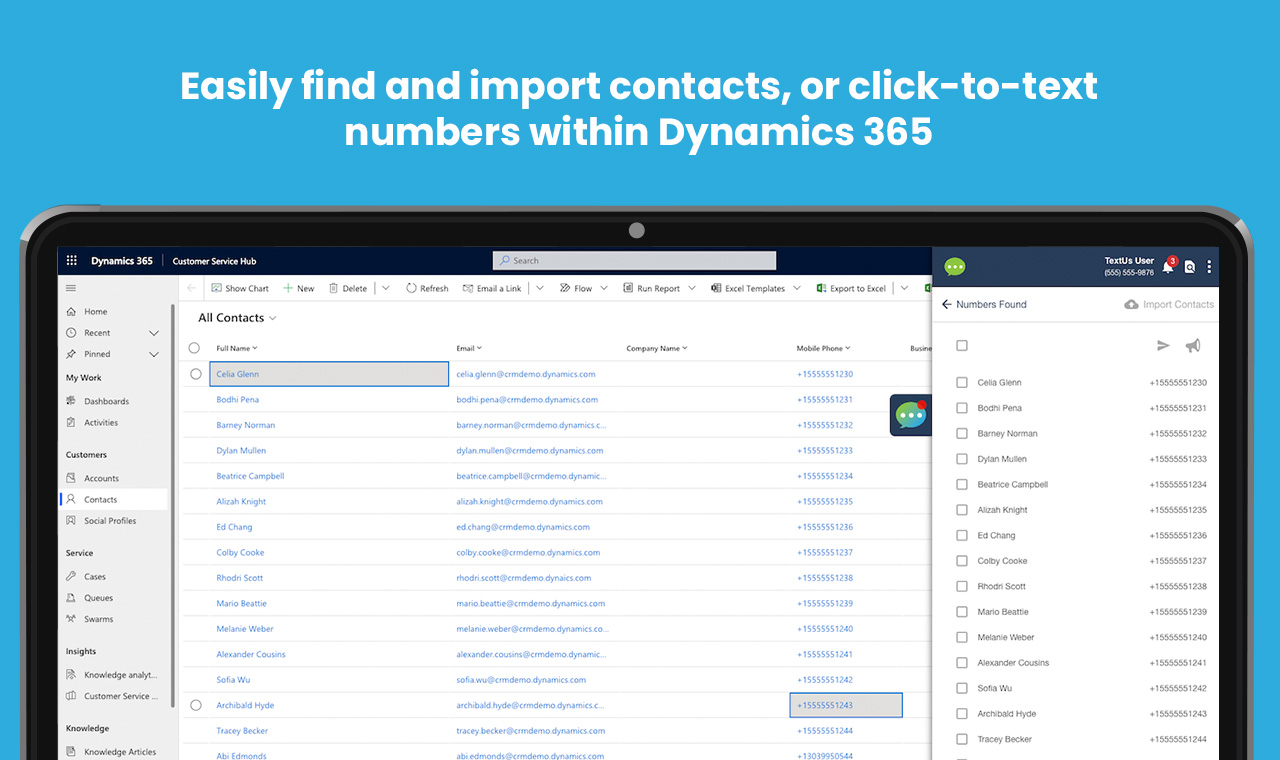Viewport: 1280px width, 760px height.
Task: Click grid phone number +15555551237
Action: 825,552
